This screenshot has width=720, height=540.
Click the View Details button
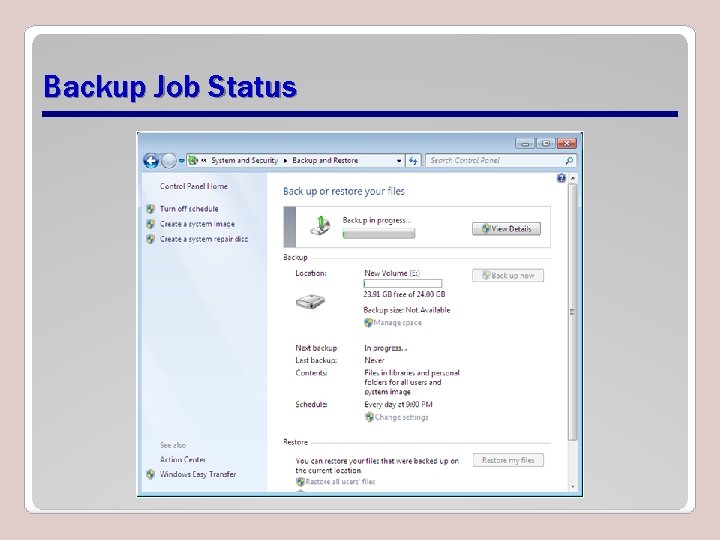pyautogui.click(x=506, y=229)
